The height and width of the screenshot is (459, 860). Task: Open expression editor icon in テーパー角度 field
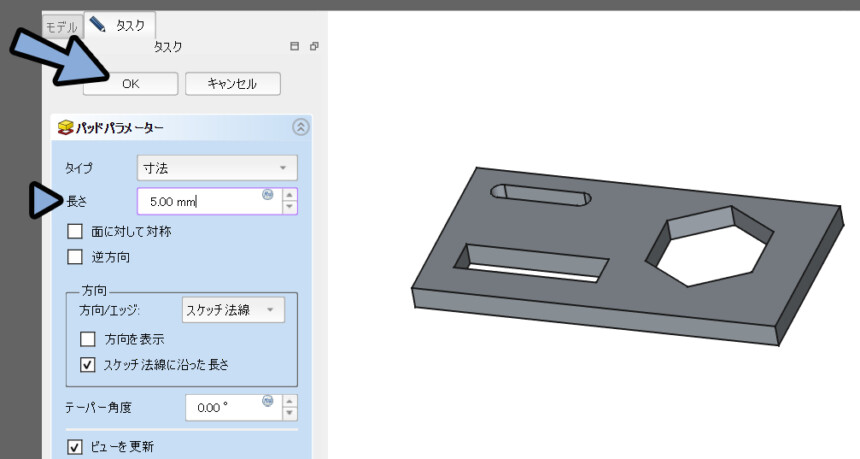coord(268,401)
